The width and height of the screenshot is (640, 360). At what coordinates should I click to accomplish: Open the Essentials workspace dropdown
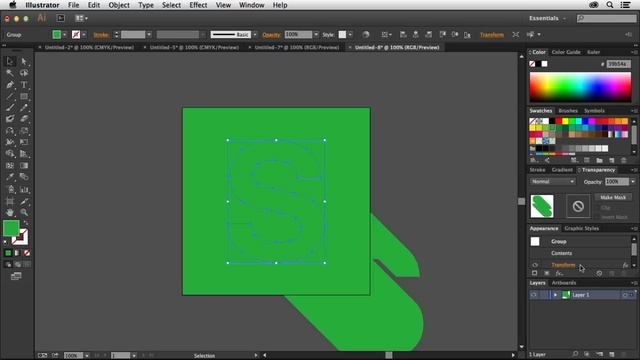(547, 18)
